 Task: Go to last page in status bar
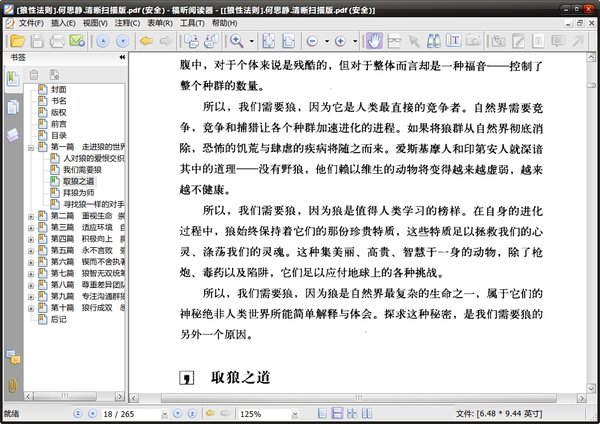(x=192, y=413)
